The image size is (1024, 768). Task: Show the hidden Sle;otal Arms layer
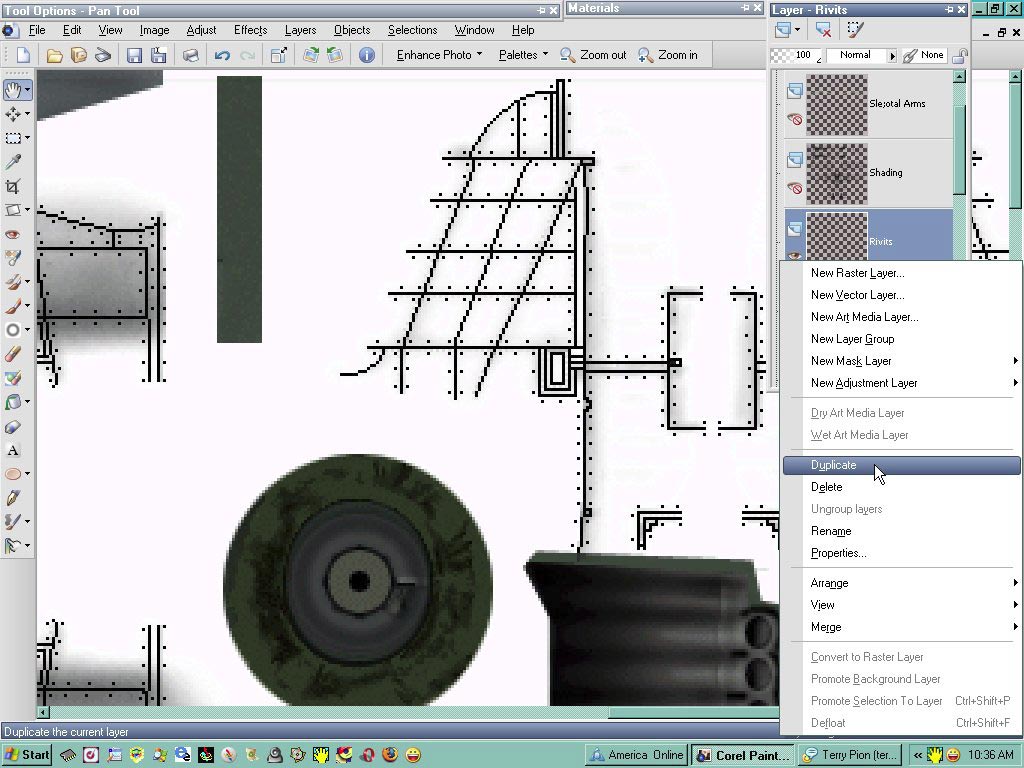(x=795, y=119)
